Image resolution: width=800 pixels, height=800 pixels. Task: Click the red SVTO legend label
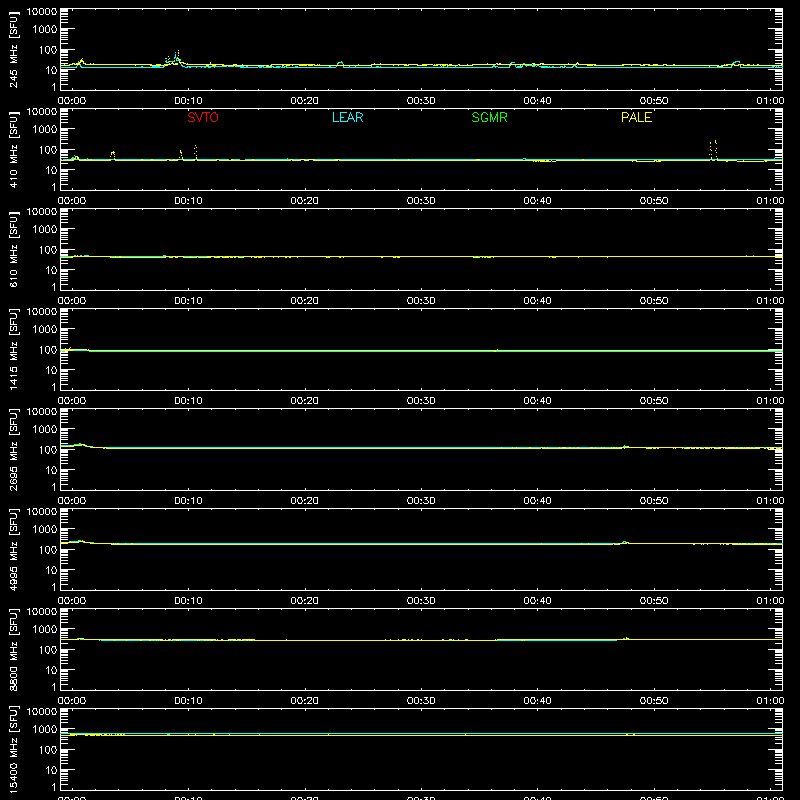click(203, 117)
